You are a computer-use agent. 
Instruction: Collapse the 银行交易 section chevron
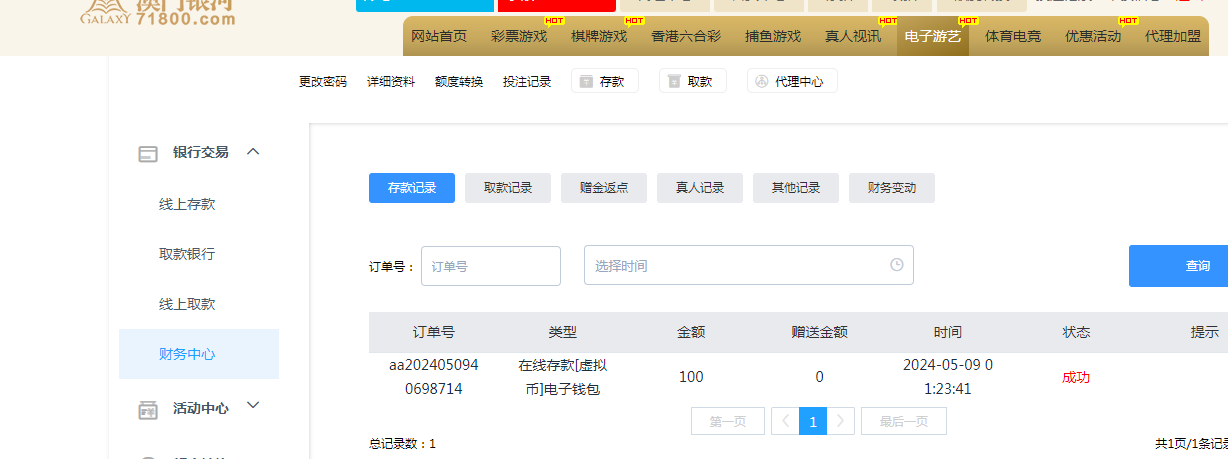pyautogui.click(x=253, y=151)
